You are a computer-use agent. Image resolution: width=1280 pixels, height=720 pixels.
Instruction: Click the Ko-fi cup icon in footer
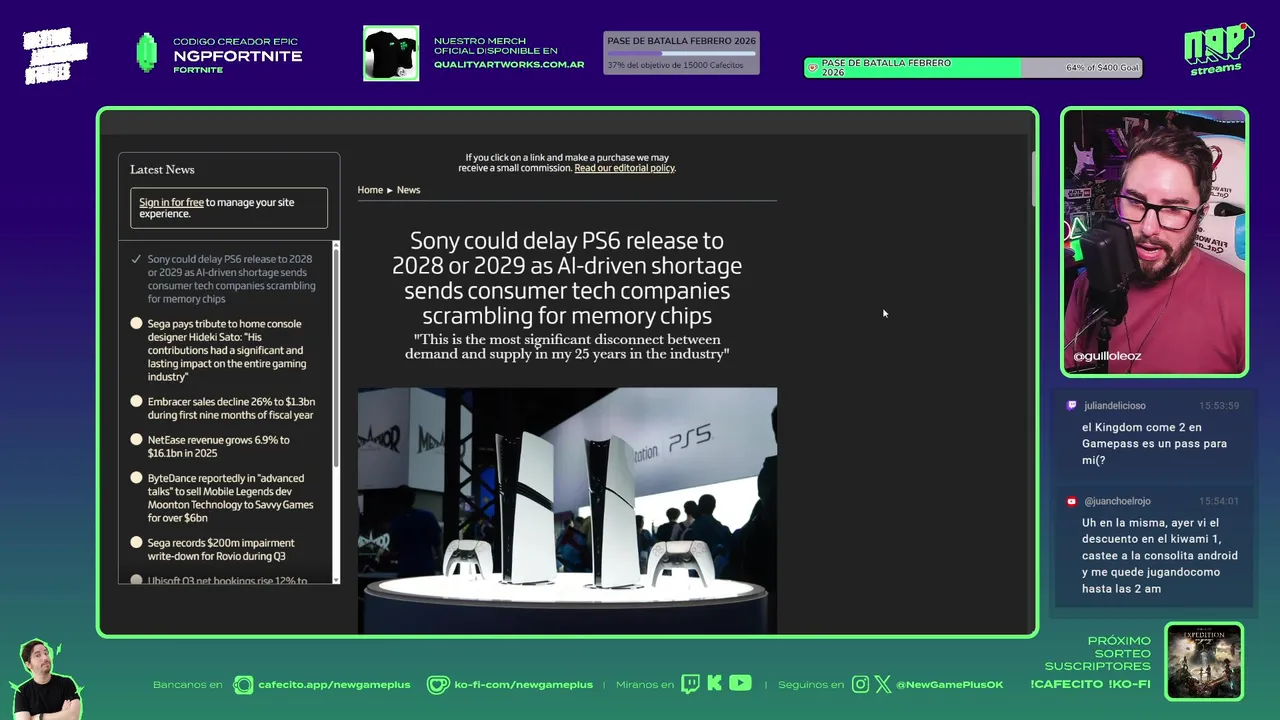coord(438,685)
